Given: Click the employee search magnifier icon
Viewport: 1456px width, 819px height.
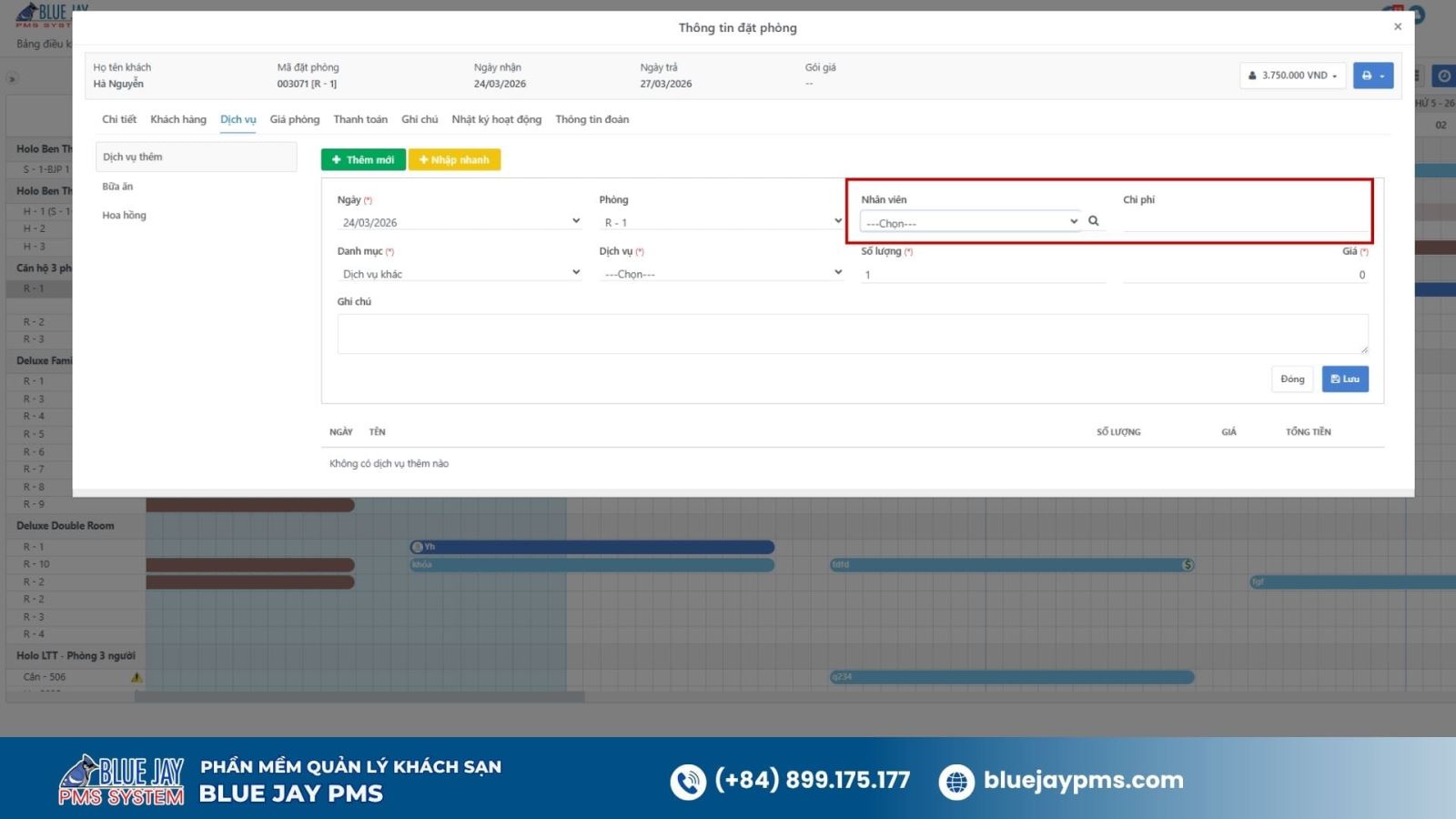Looking at the screenshot, I should pyautogui.click(x=1094, y=221).
